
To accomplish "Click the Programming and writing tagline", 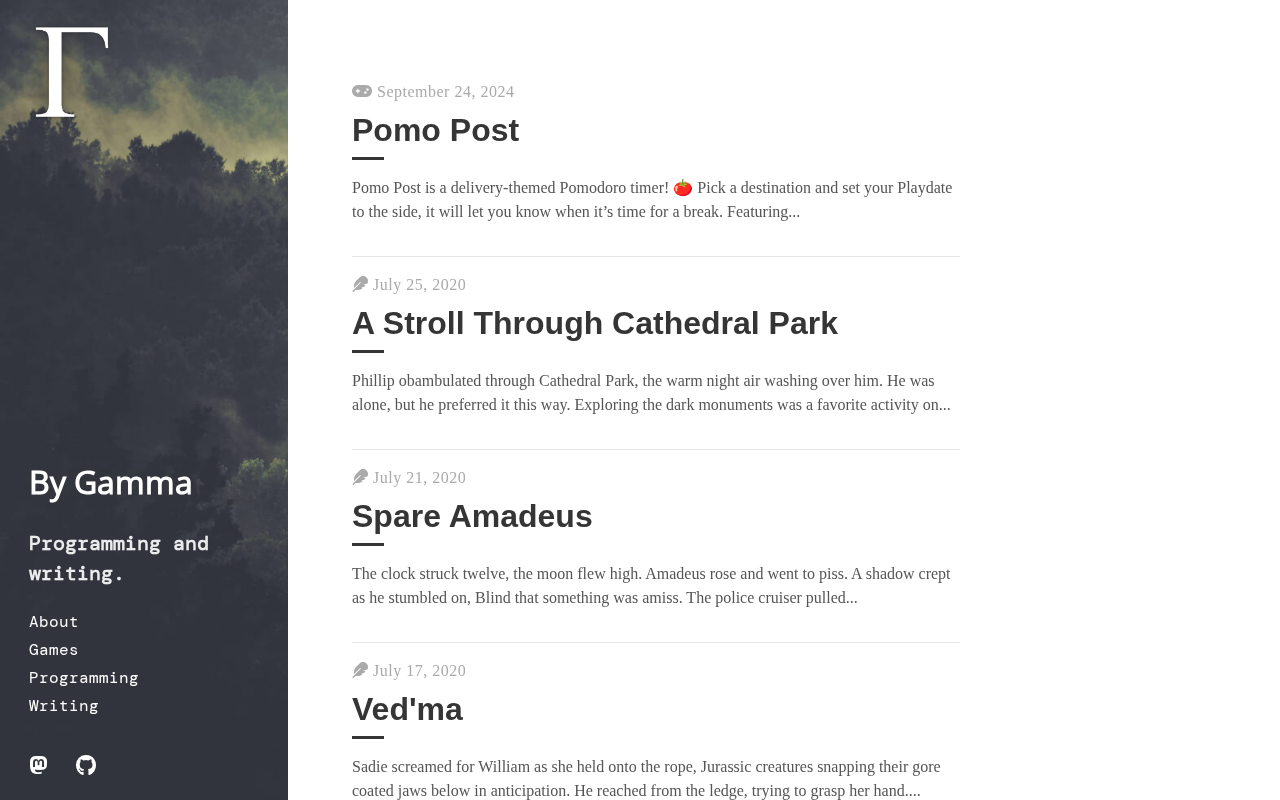I will [119, 559].
